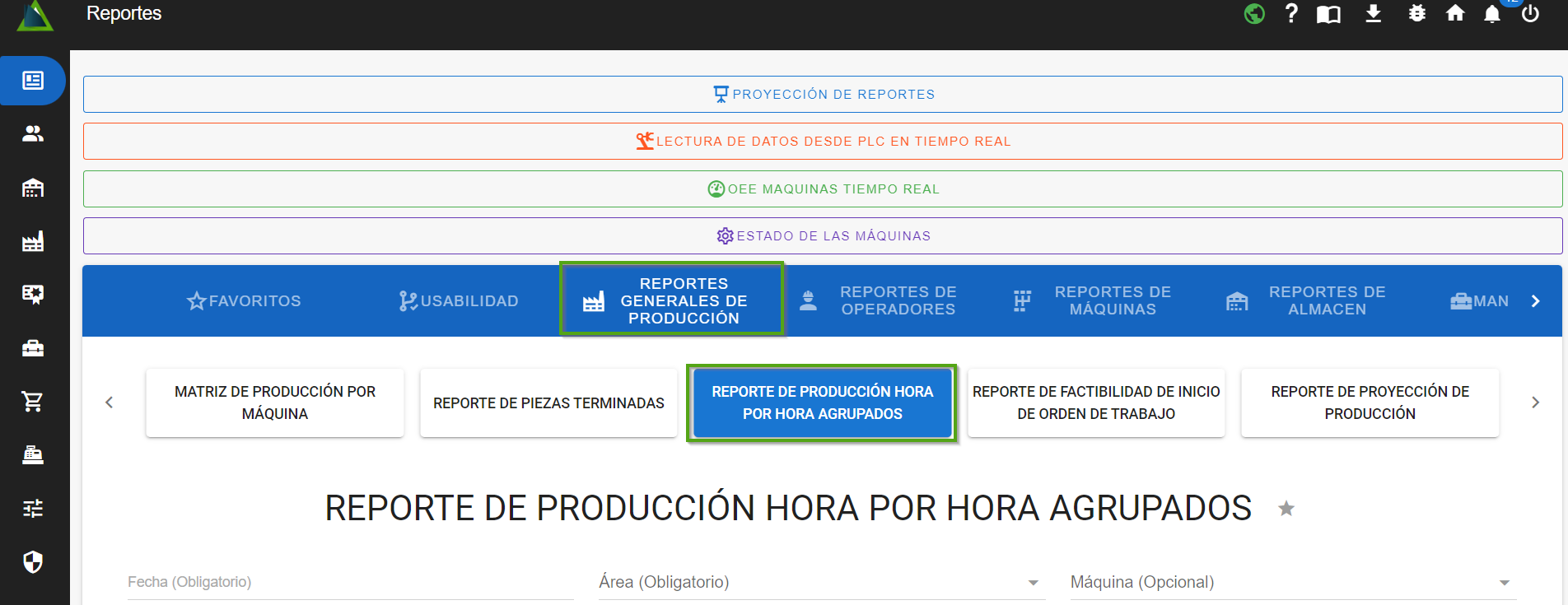The image size is (1568, 605).
Task: Open Reporte de Piezas Terminadas
Action: click(x=548, y=403)
